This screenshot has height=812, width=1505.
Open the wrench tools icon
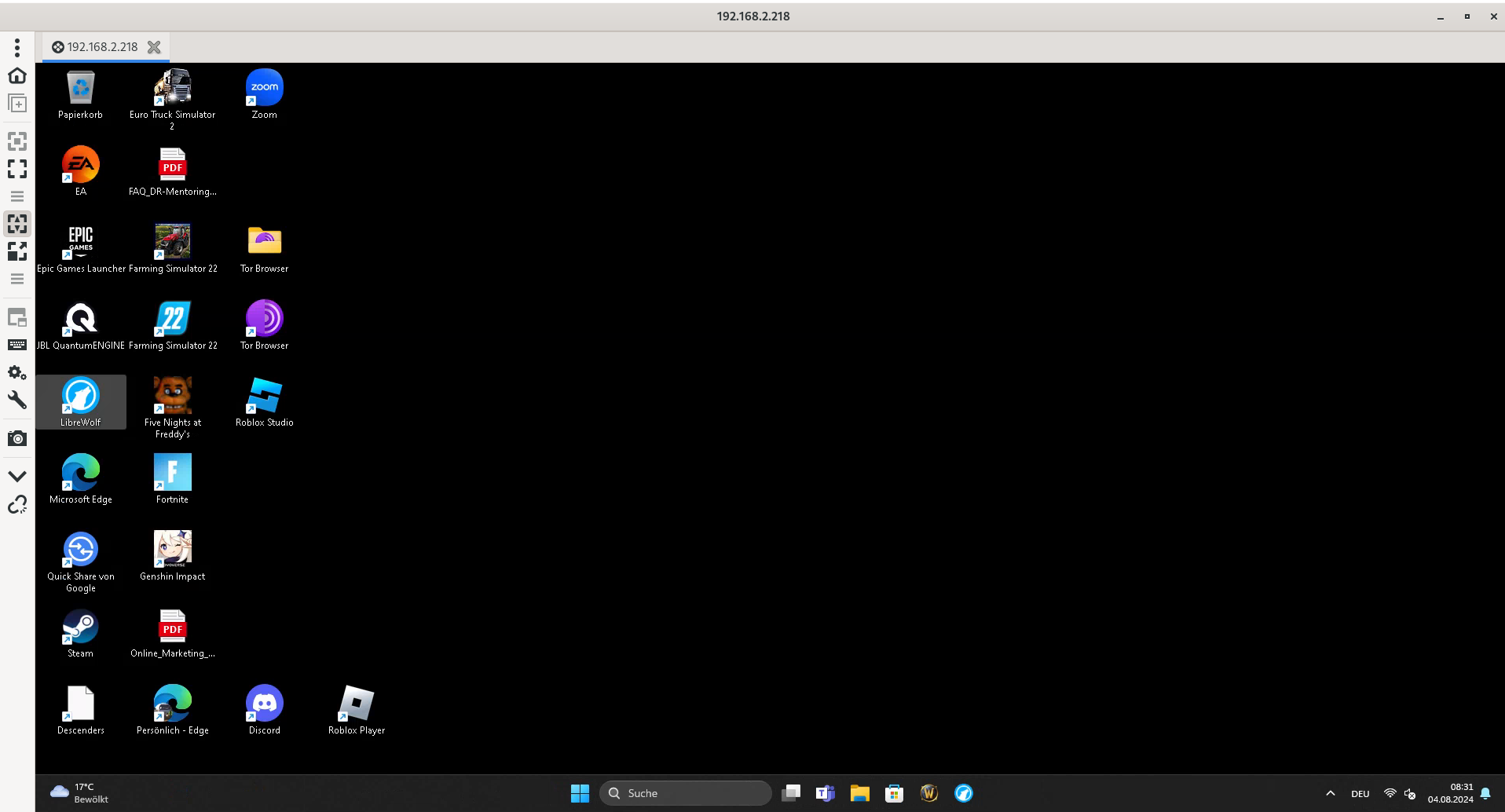pos(17,401)
